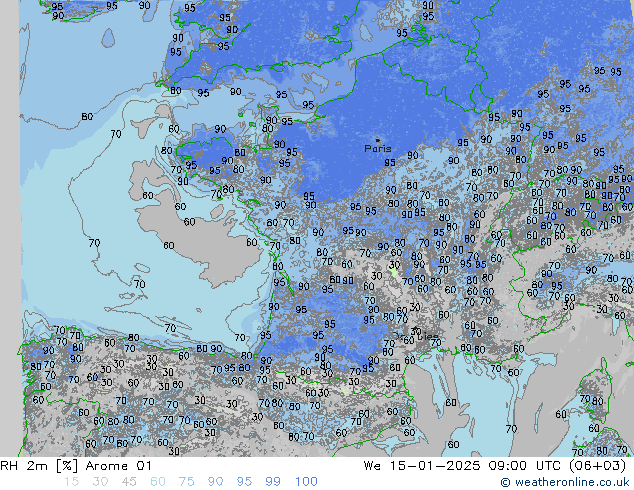Click the 'RH 2m [%]' parameter title
Screen dimensions: 634x490
[x=39, y=466]
